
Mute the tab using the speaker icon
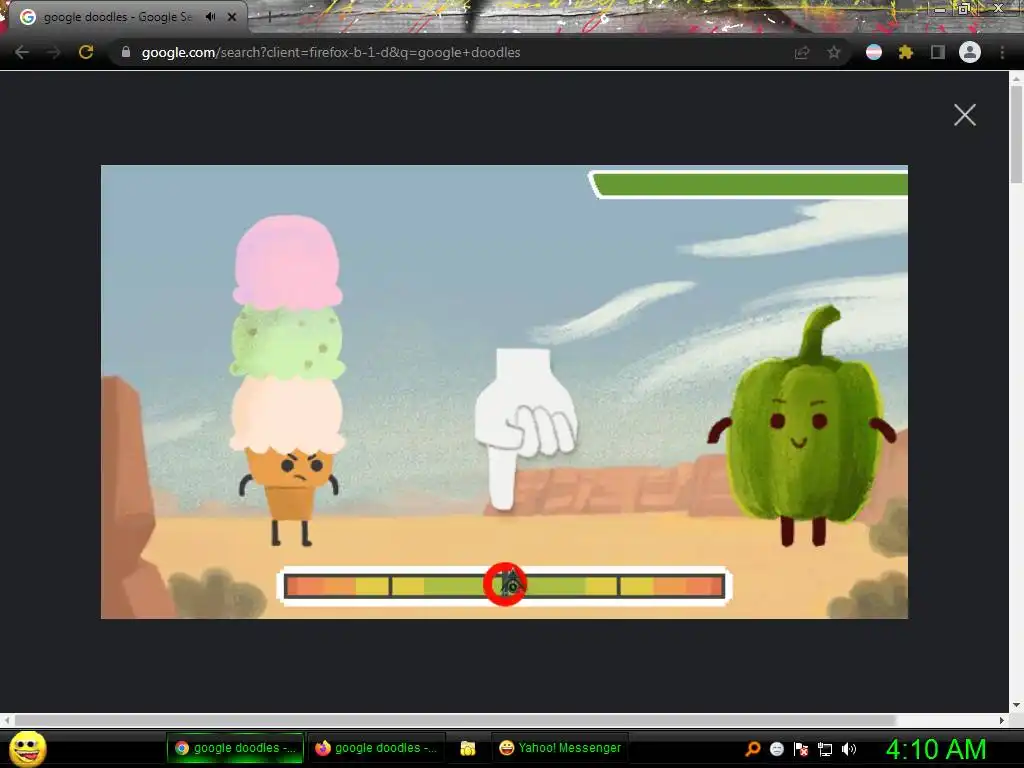tap(210, 17)
